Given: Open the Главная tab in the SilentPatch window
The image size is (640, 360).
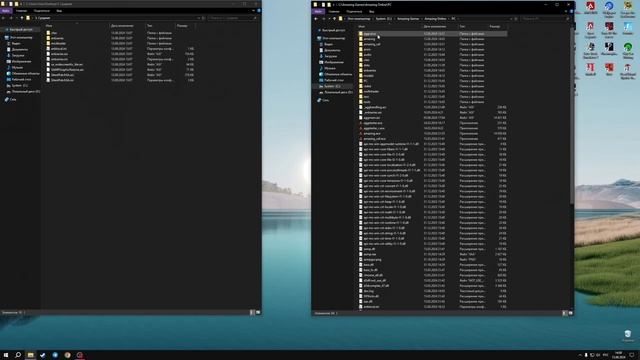Looking at the screenshot, I should coord(21,11).
